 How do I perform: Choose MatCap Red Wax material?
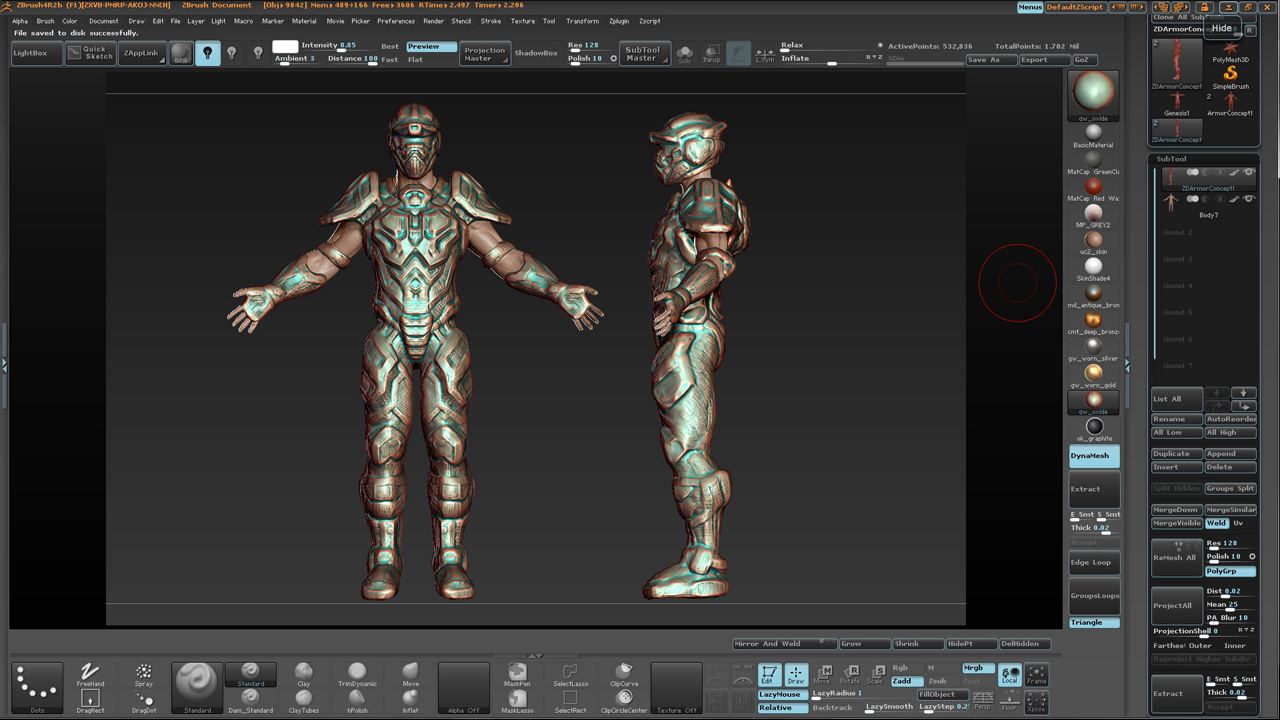coord(1093,189)
